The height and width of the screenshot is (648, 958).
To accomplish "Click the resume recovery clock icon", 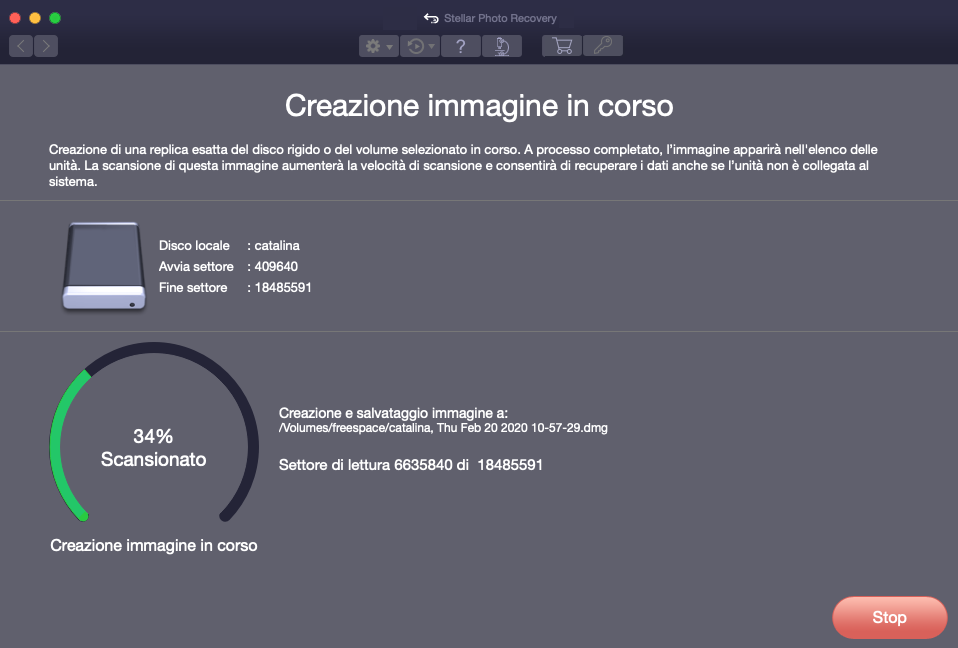I will (x=414, y=46).
